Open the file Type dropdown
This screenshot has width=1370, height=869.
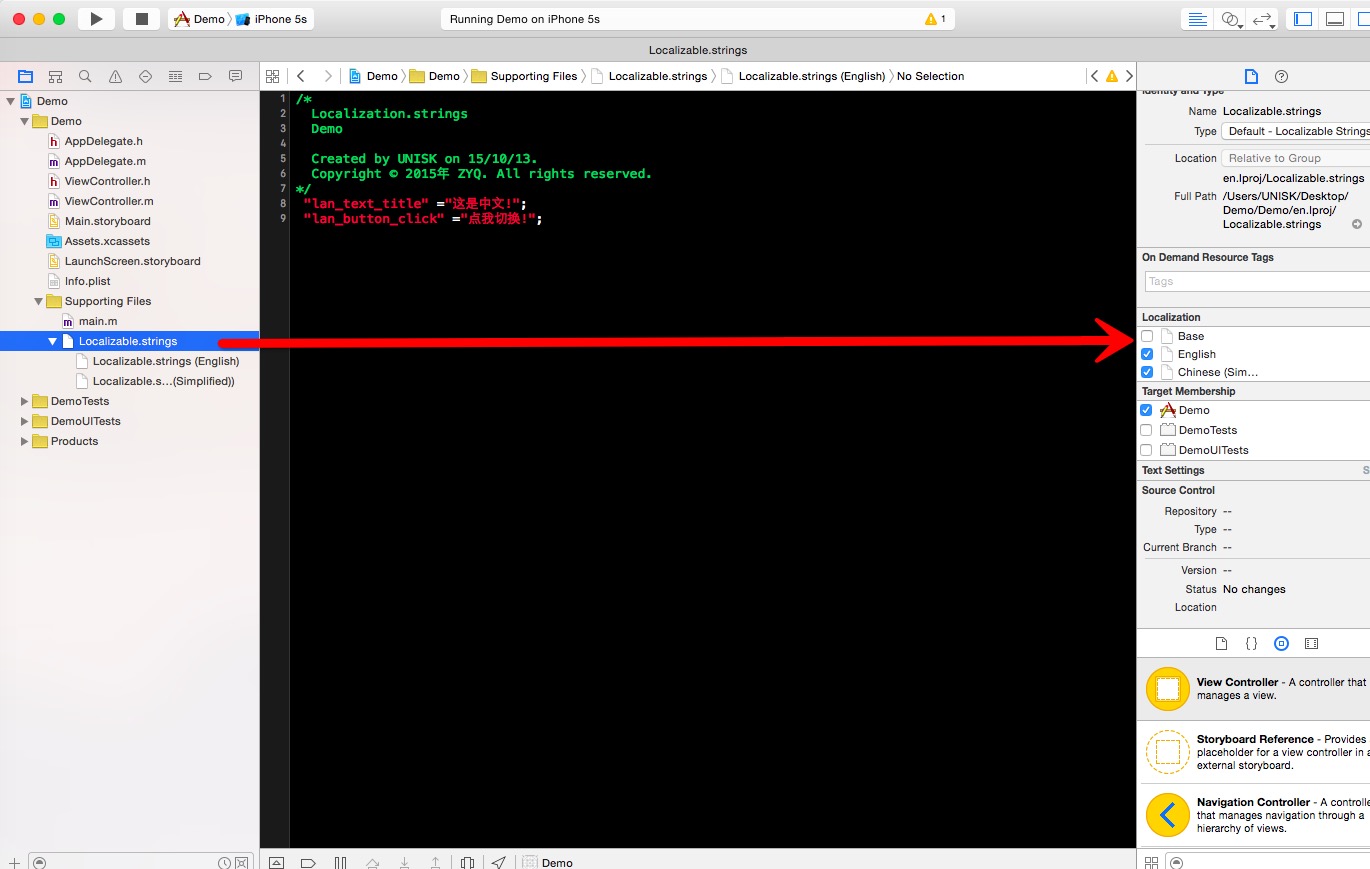point(1296,131)
